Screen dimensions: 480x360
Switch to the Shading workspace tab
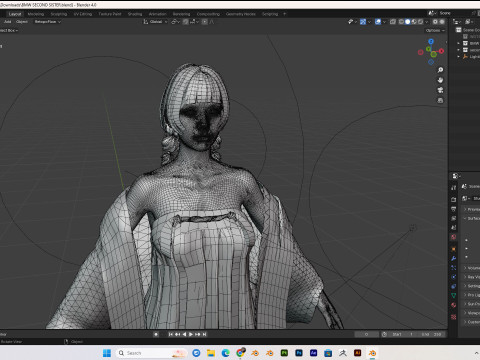[x=135, y=14]
